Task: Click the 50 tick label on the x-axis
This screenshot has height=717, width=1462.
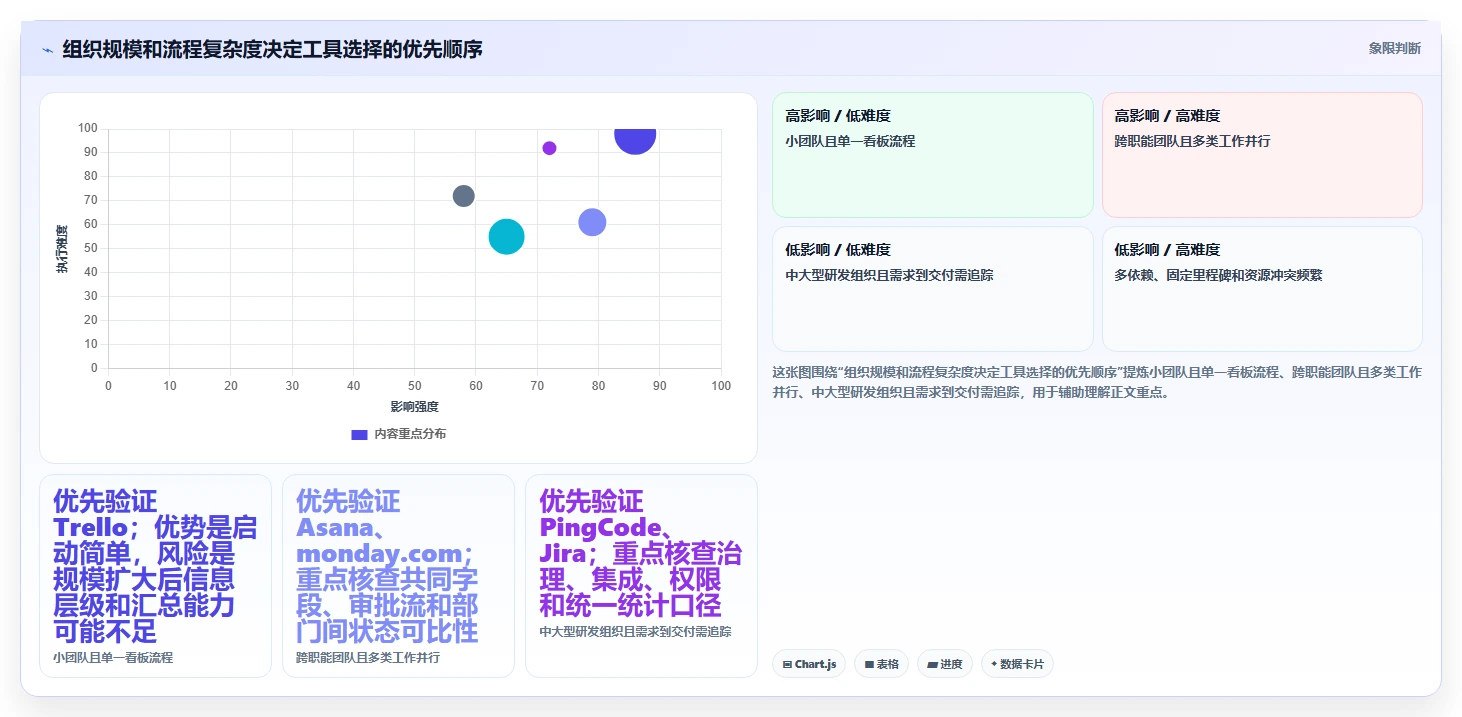Action: point(414,386)
